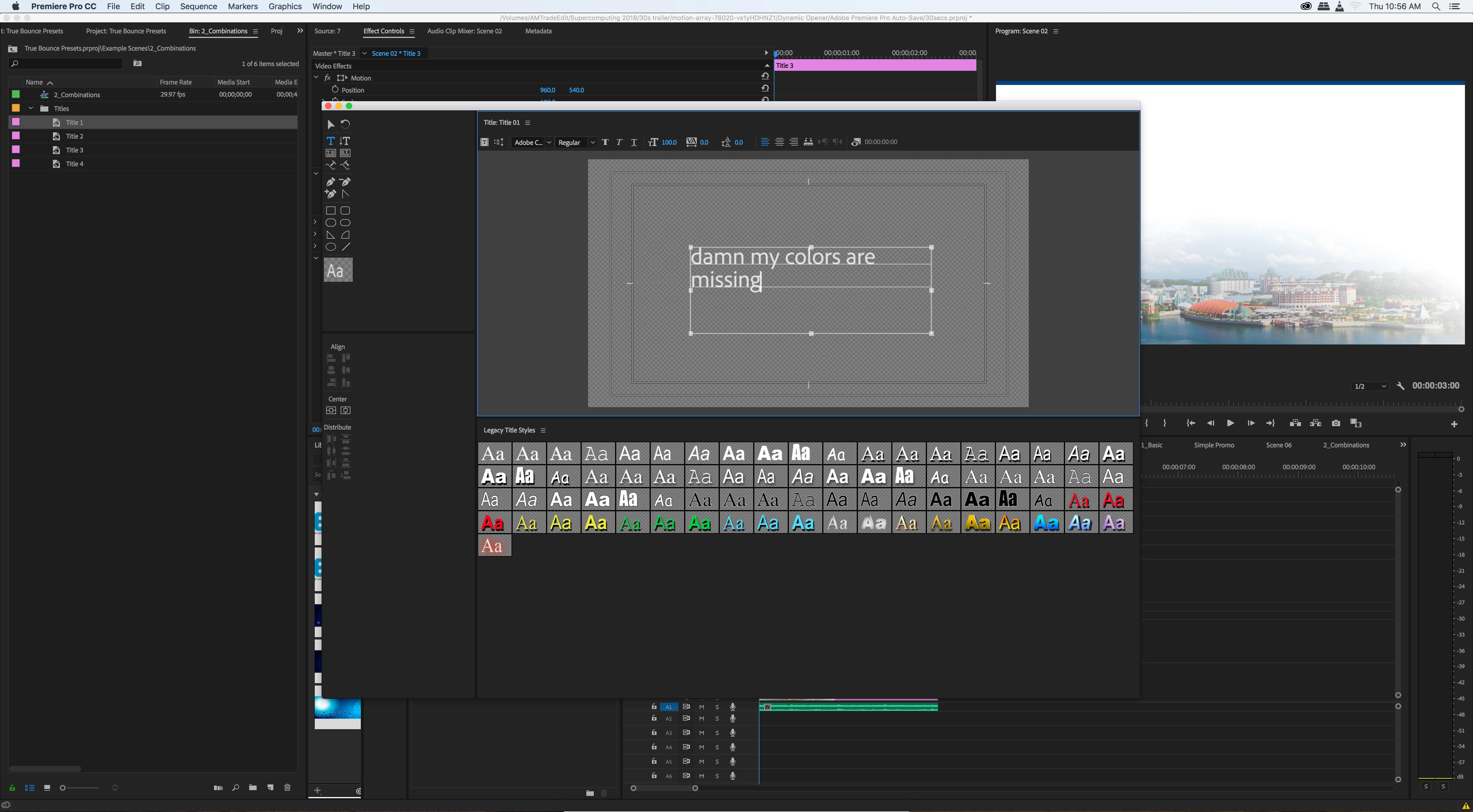
Task: Select Title 3 in the bin
Action: (74, 150)
